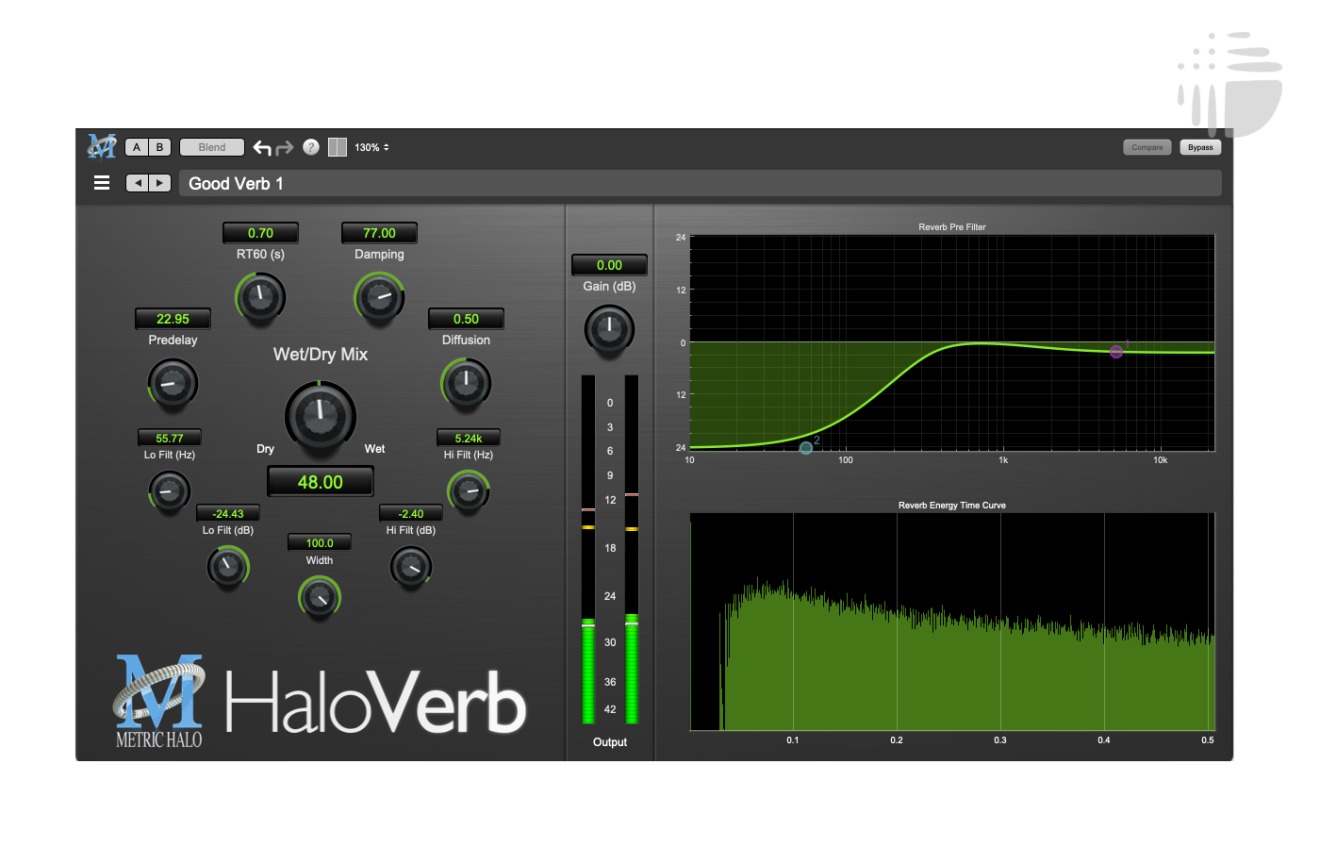
Task: Click the Output label below the meters
Action: click(x=609, y=742)
